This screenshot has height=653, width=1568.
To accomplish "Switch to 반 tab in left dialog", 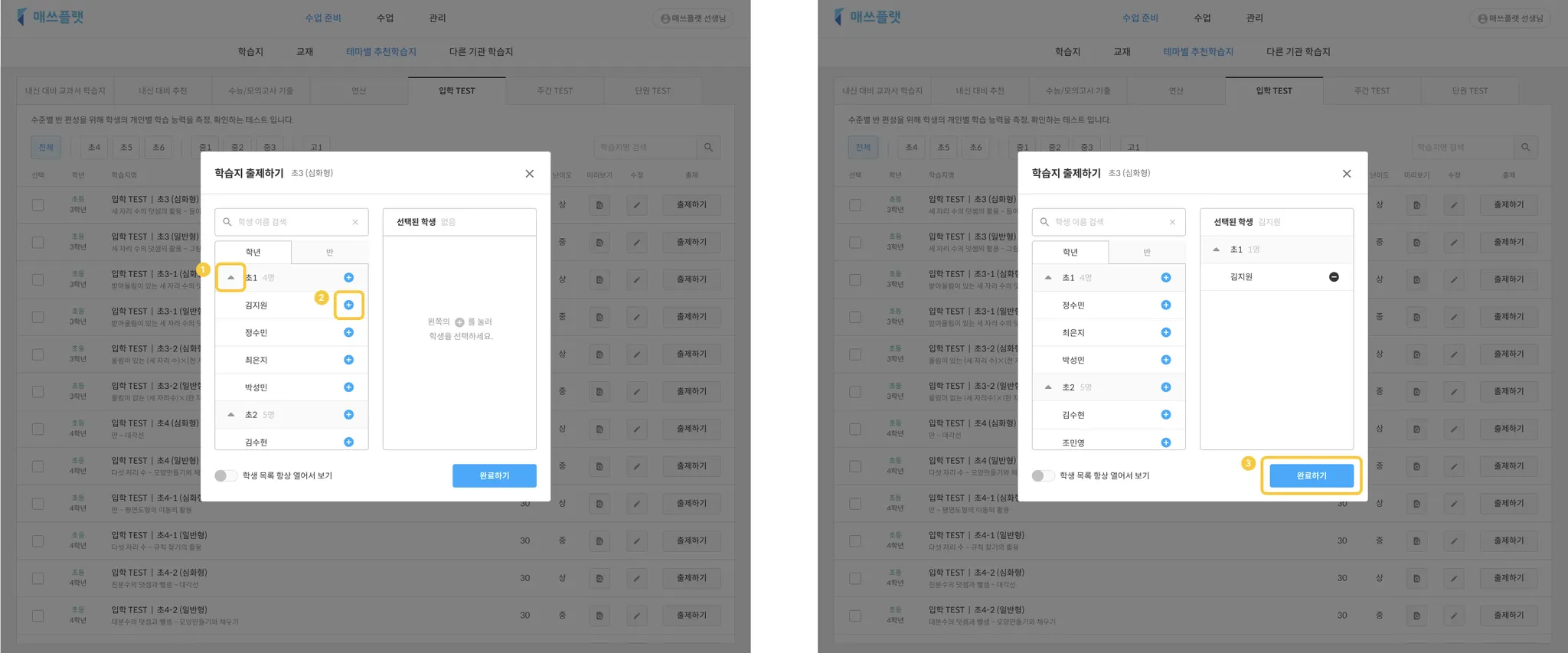I will (330, 252).
